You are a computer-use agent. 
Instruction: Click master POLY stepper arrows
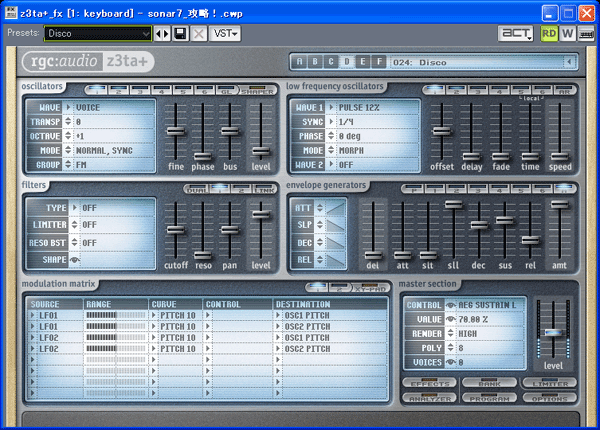coord(451,348)
